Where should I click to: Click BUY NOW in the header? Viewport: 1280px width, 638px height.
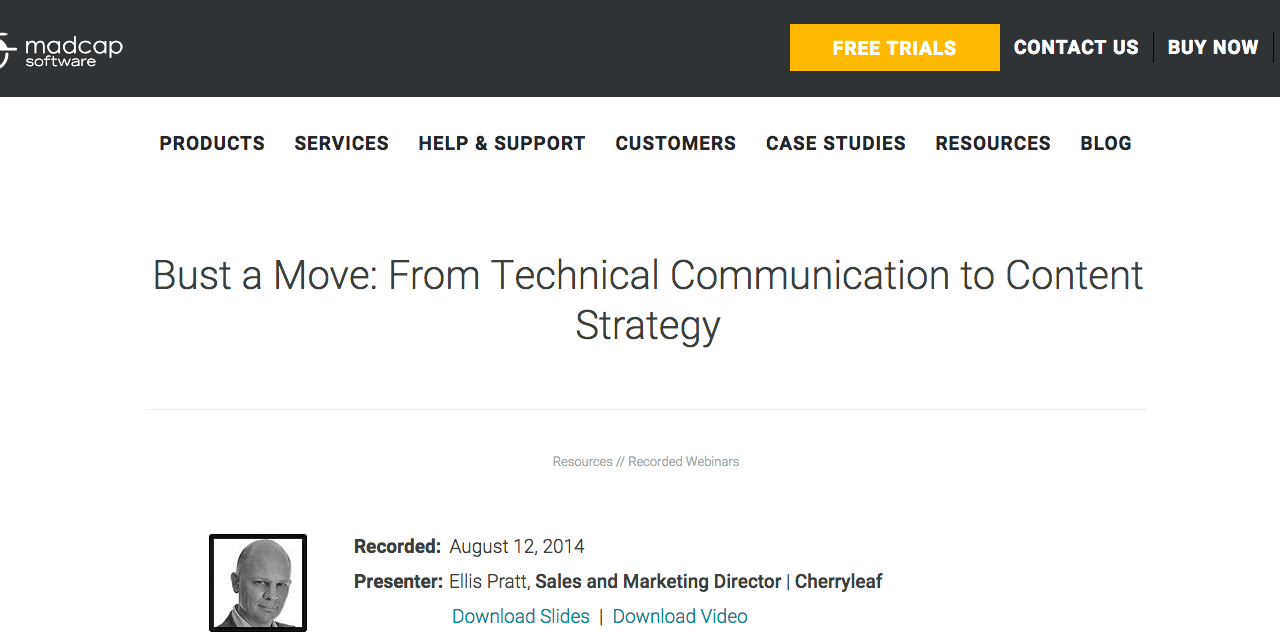coord(1213,48)
